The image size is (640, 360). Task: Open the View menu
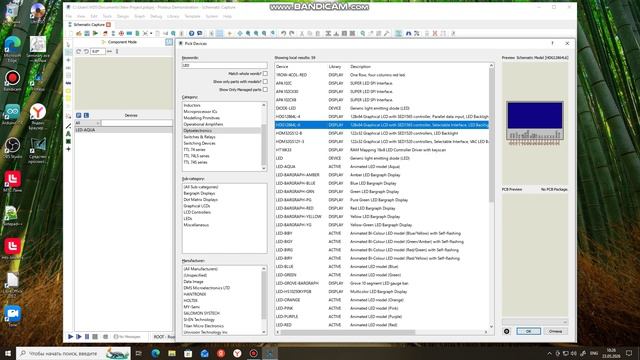81,16
